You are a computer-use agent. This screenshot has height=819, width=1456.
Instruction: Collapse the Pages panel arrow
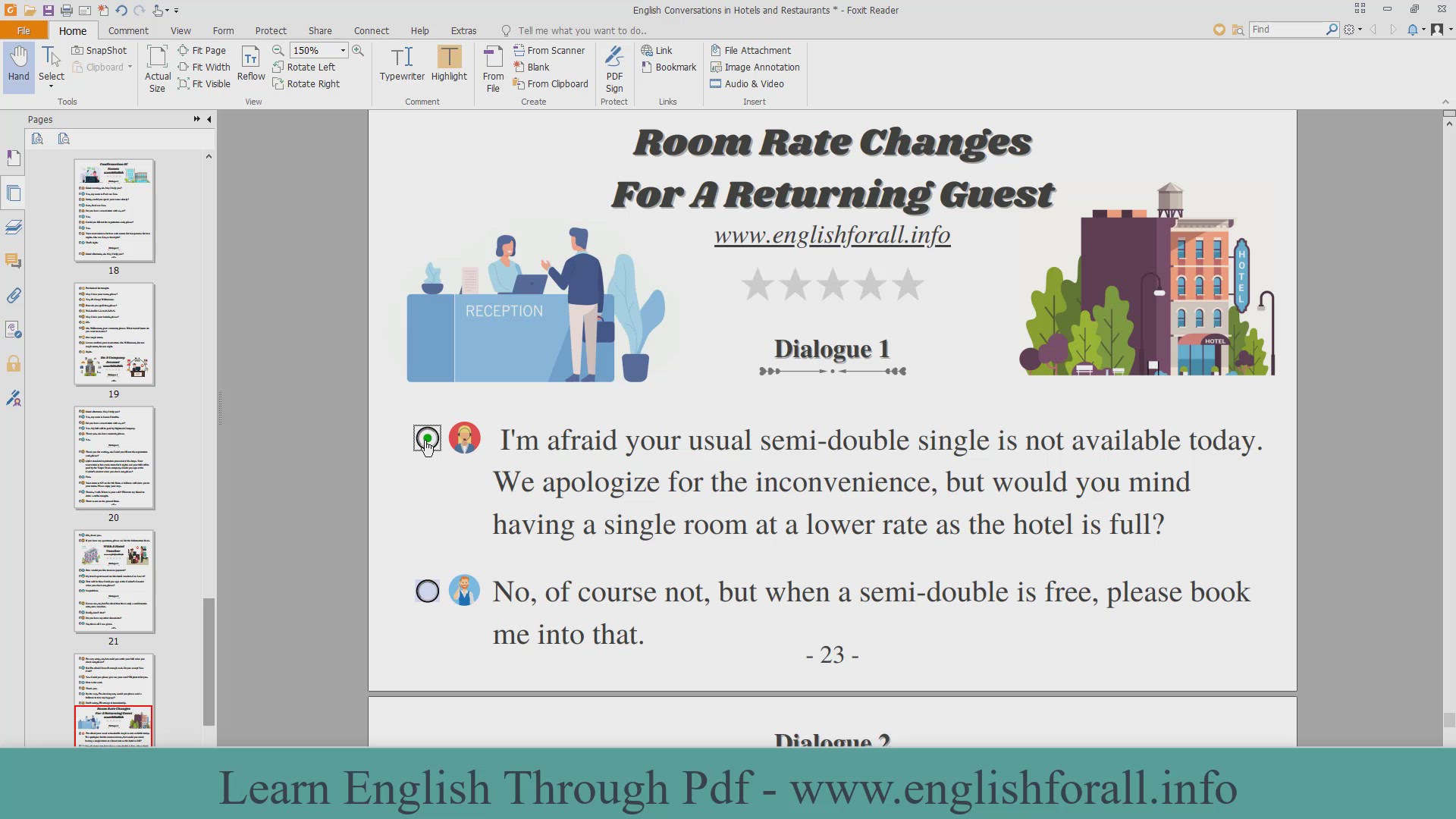pyautogui.click(x=209, y=119)
